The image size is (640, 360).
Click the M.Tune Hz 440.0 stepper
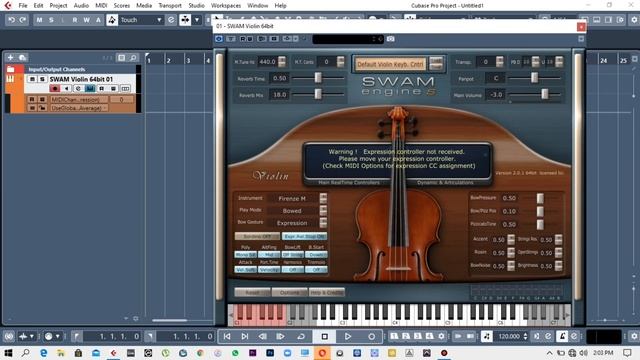282,62
